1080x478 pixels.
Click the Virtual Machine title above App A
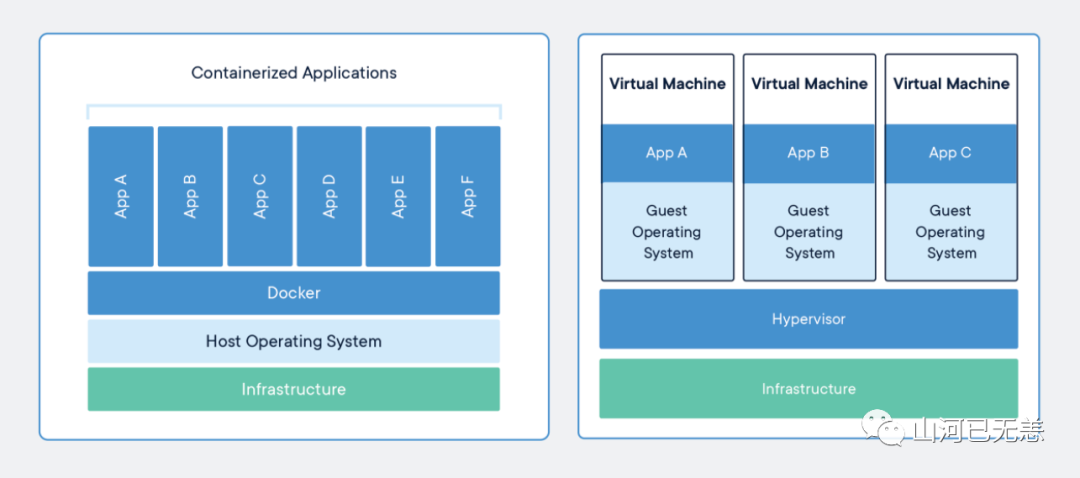[667, 84]
